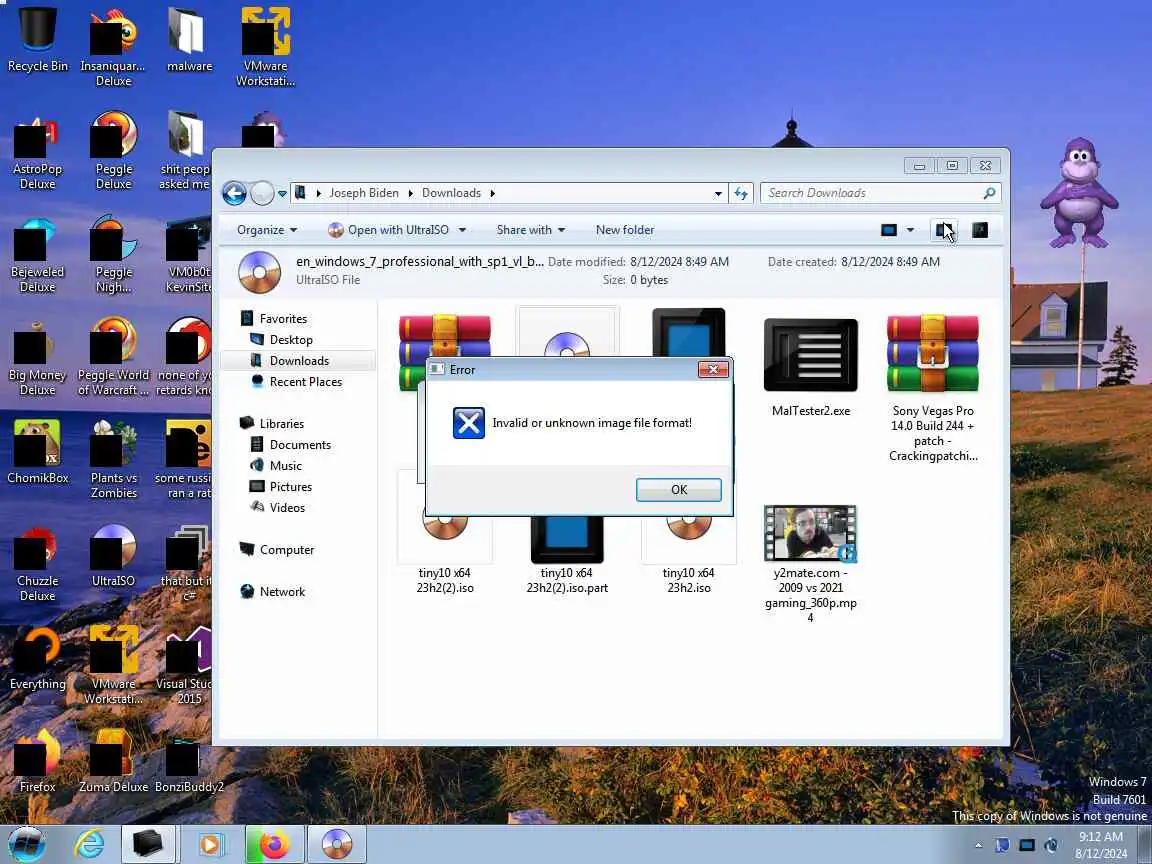The width and height of the screenshot is (1152, 864).
Task: Click the Recycle Bin desktop icon
Action: click(37, 40)
